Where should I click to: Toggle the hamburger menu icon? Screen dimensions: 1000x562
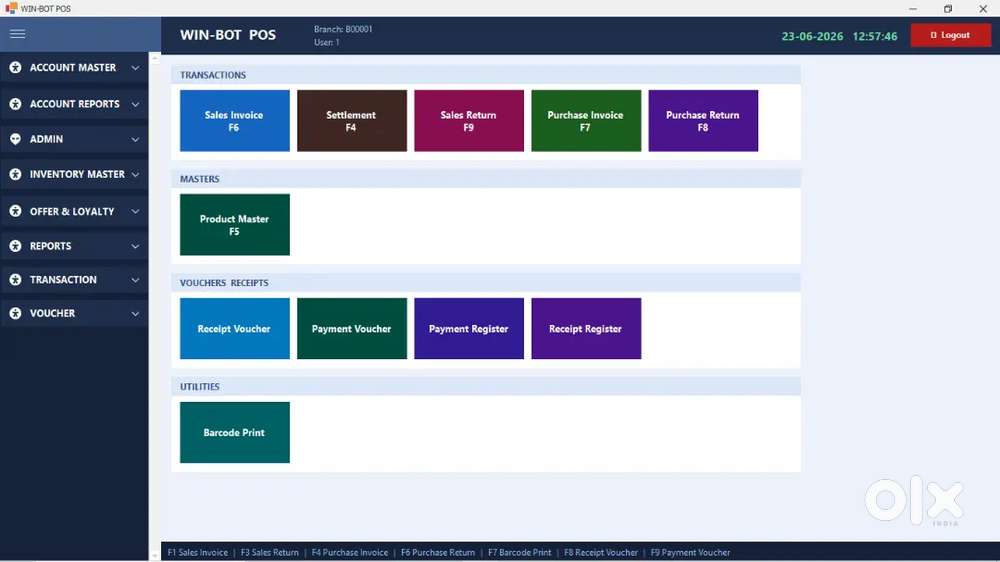tap(17, 34)
